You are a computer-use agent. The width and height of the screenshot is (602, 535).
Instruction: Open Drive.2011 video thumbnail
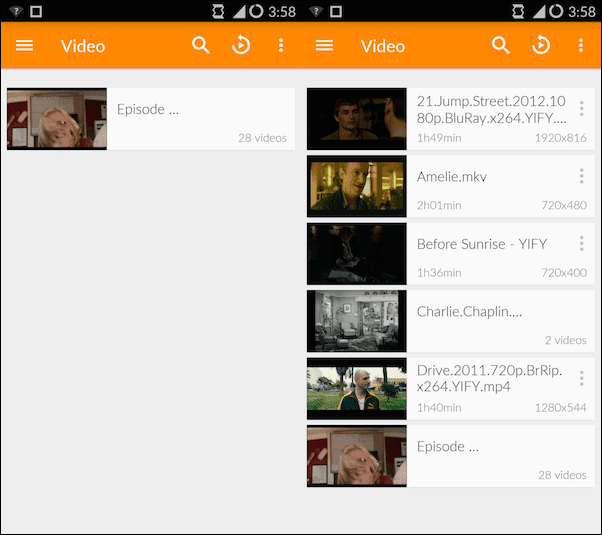pos(357,389)
